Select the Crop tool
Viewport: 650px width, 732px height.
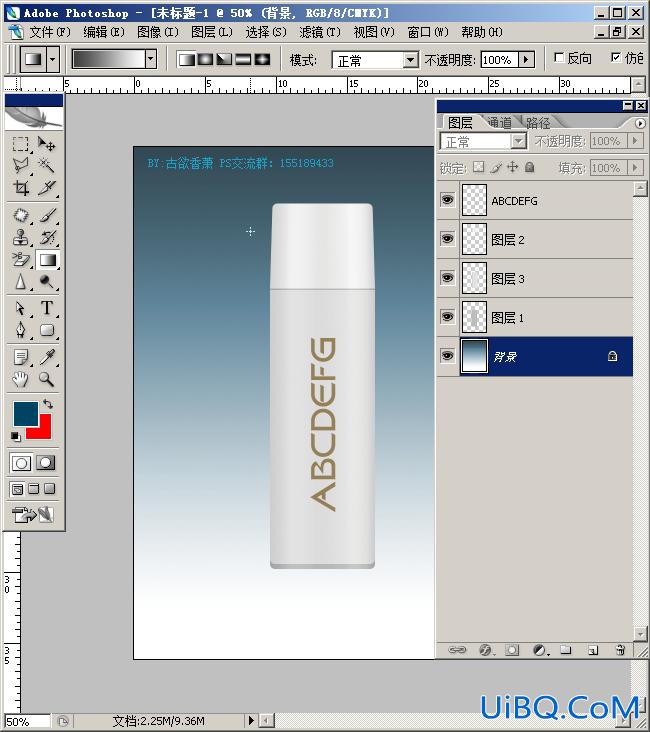(x=21, y=187)
